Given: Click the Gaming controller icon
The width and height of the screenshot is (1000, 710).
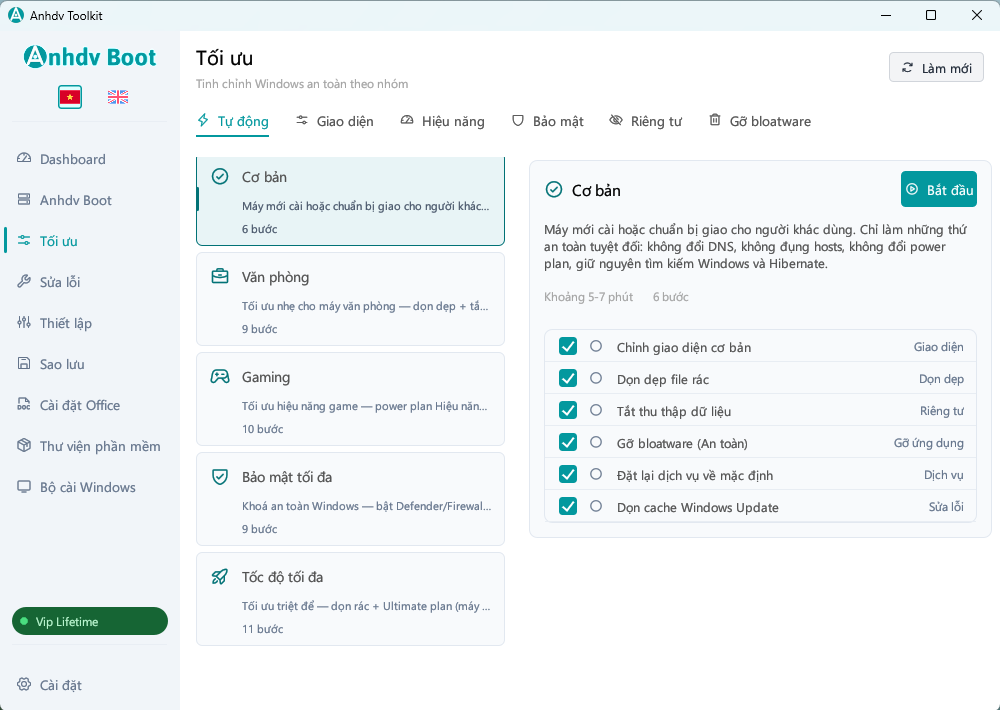Looking at the screenshot, I should [220, 376].
